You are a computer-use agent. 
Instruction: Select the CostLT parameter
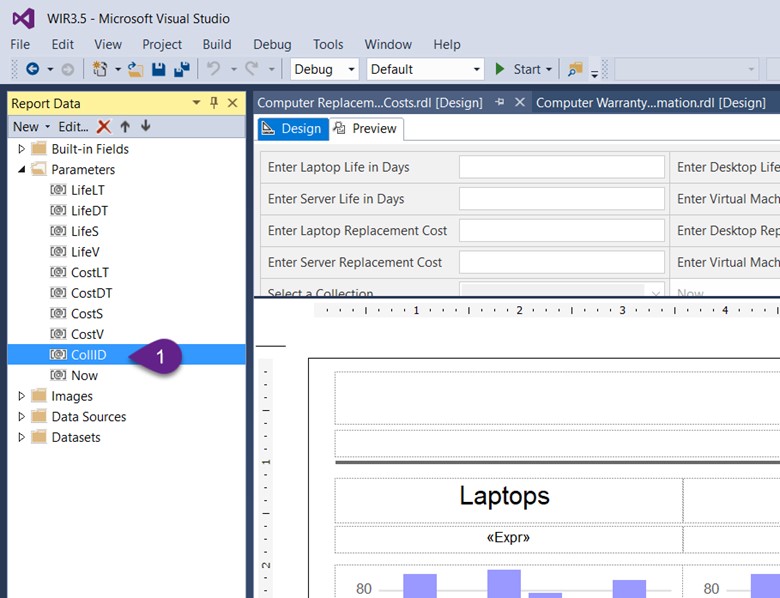[x=90, y=273]
